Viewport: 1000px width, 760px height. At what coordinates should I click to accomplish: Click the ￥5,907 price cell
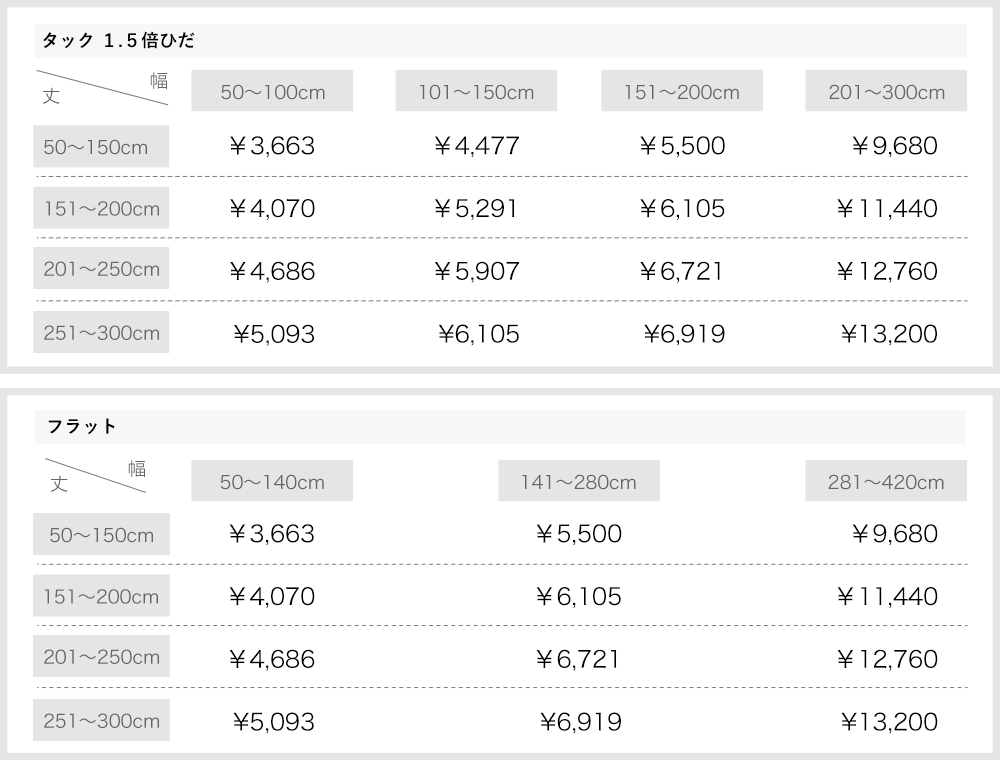click(x=477, y=271)
